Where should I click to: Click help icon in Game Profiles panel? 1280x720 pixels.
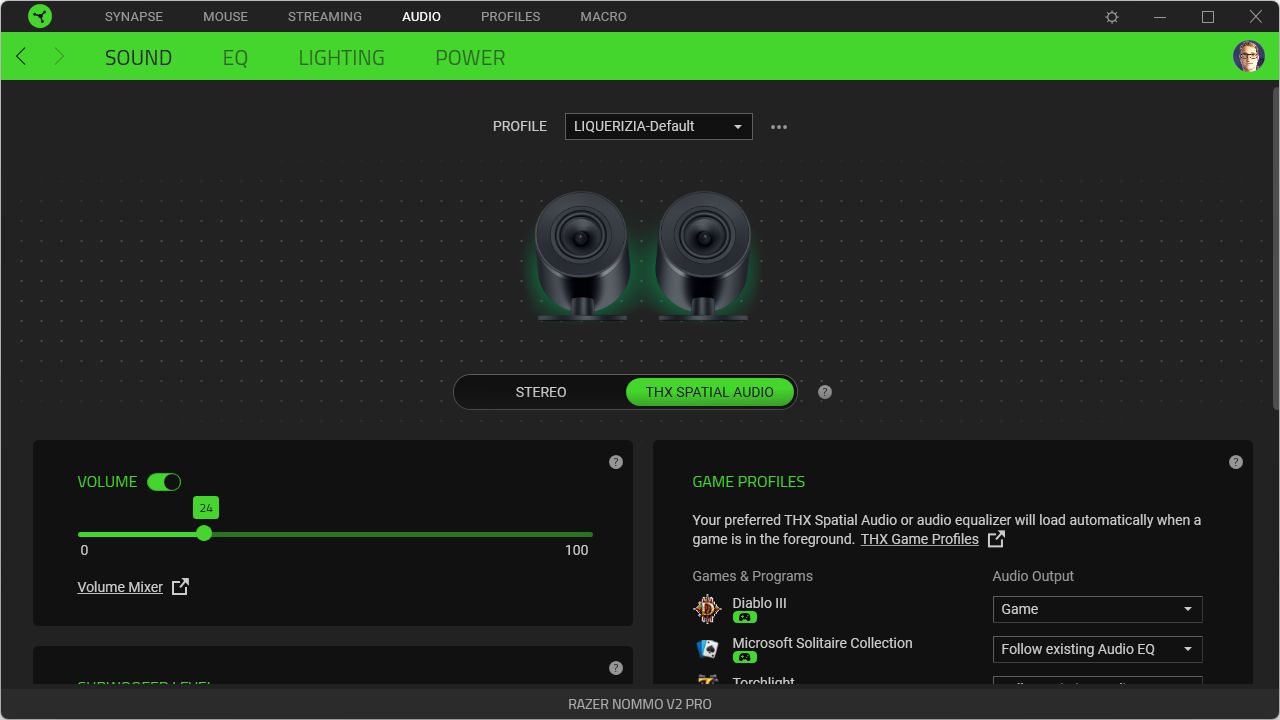pos(1236,462)
